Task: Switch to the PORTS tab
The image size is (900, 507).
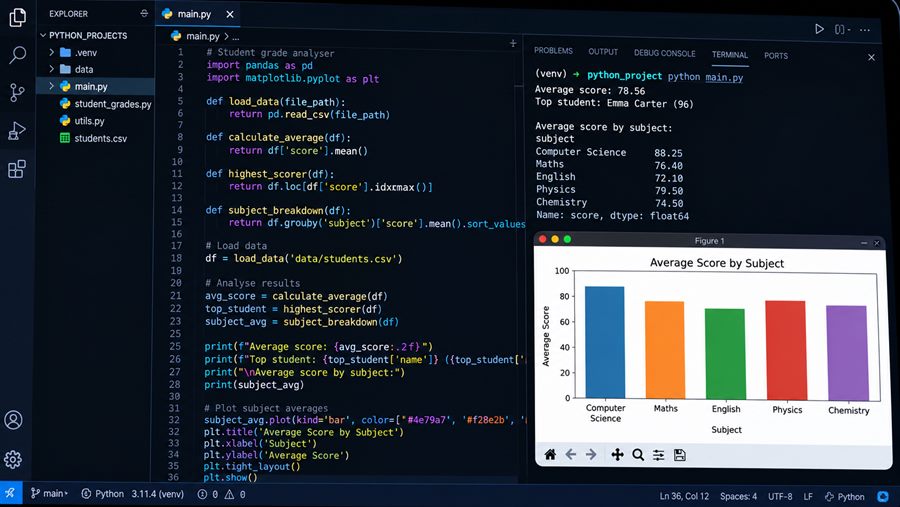Action: [776, 56]
